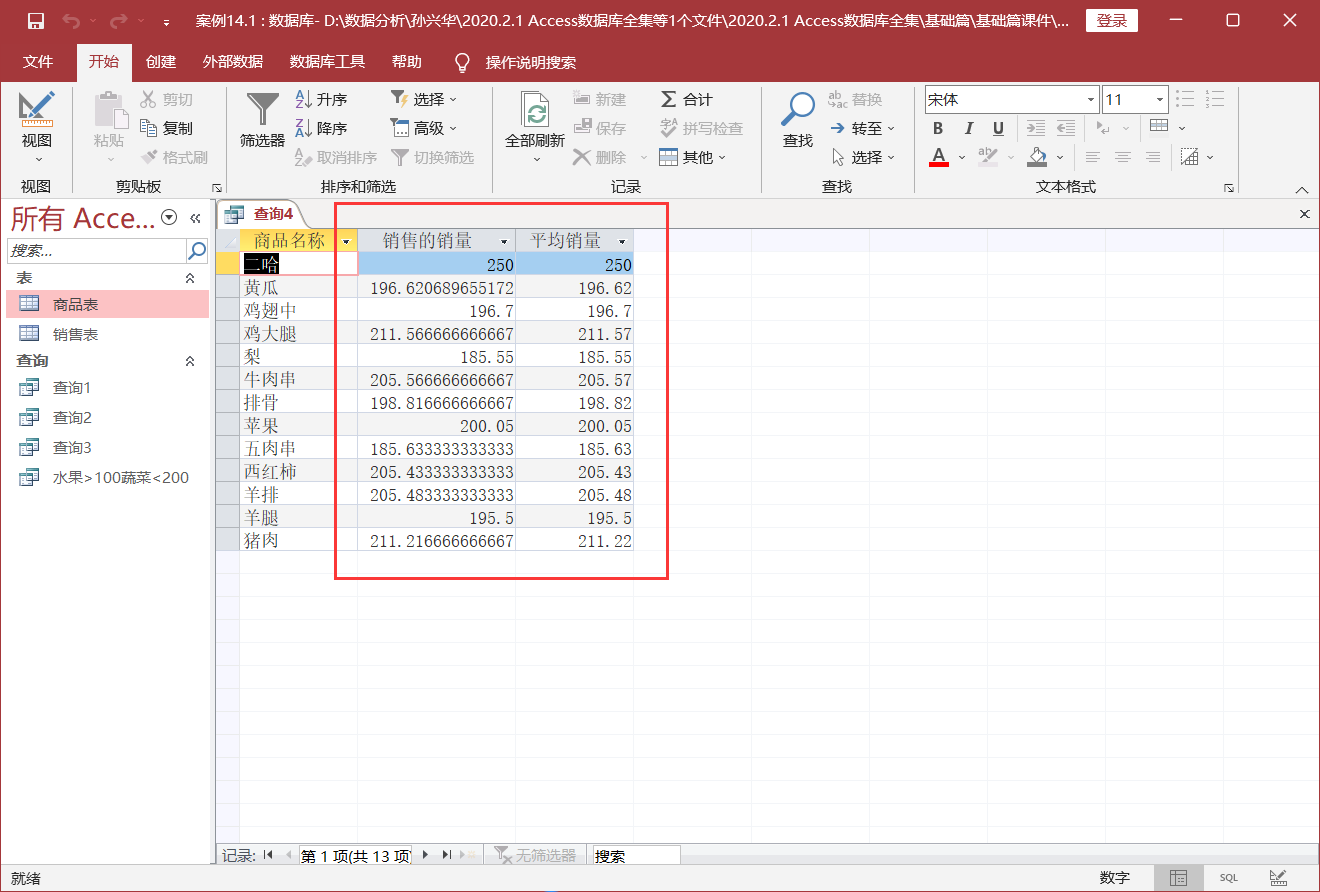Apply italic formatting
This screenshot has width=1320, height=892.
[968, 128]
